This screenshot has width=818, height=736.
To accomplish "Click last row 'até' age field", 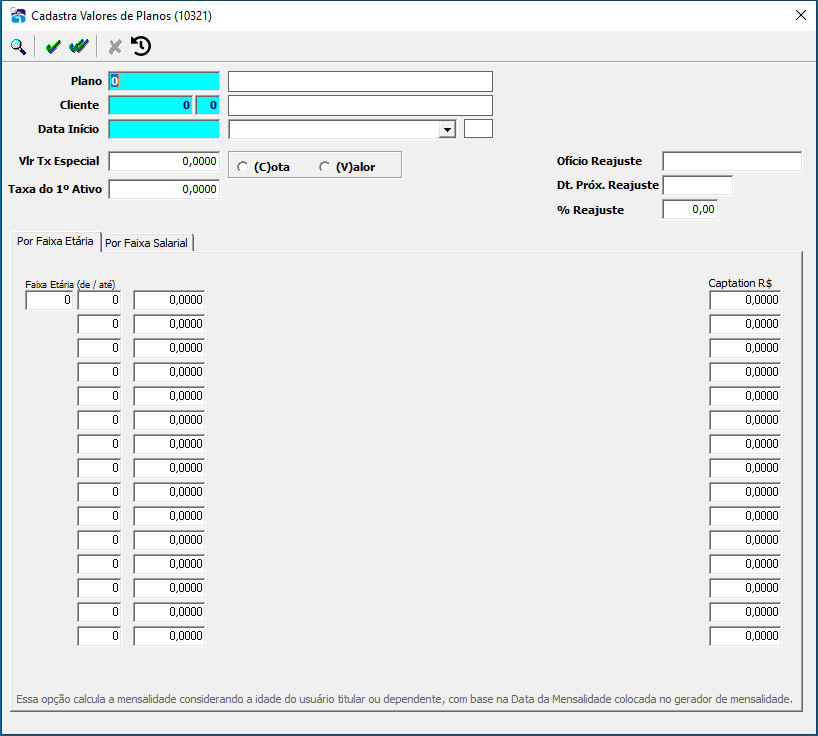I will [x=99, y=636].
